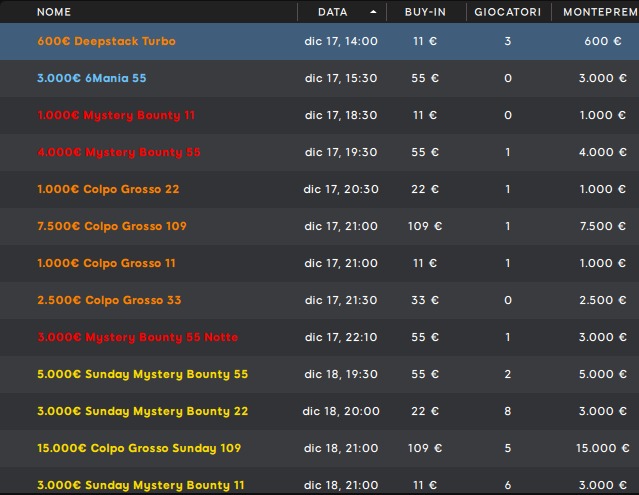Click the date dic 17, 19:30
The width and height of the screenshot is (639, 495).
tap(341, 152)
